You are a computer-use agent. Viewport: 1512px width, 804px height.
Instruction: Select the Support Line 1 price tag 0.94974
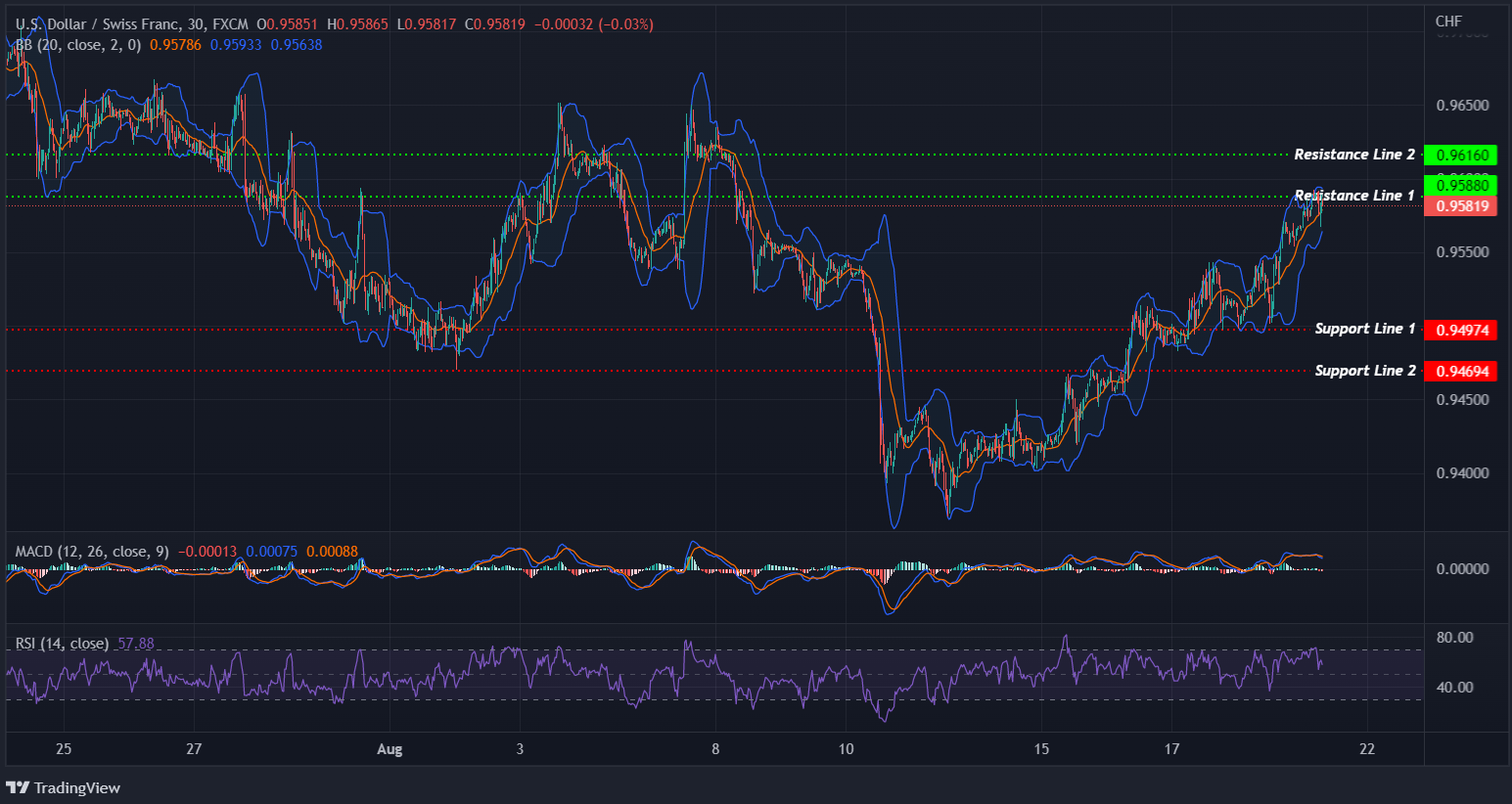tap(1460, 330)
